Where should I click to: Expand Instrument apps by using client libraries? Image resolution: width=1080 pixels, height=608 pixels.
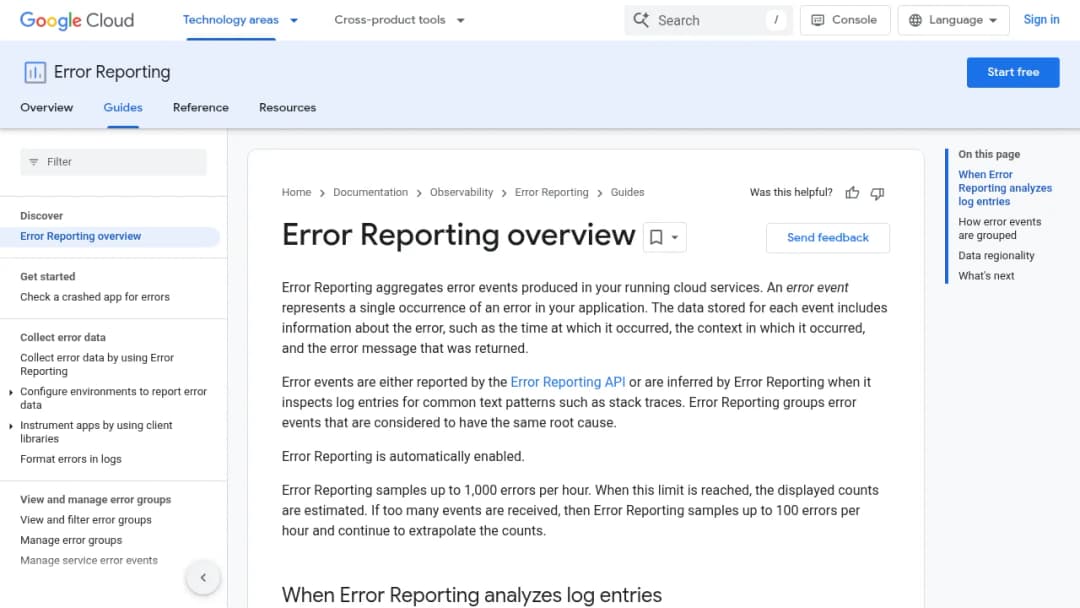click(11, 426)
